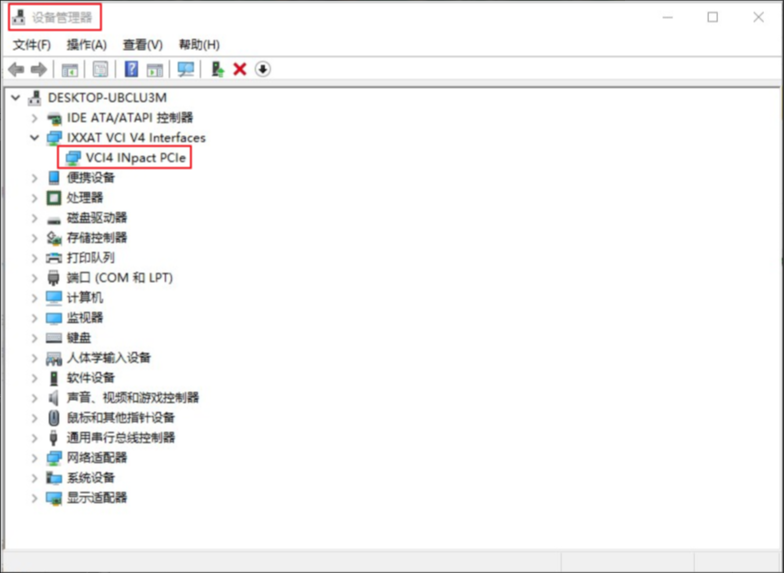
Task: Click the Forward arrow toolbar icon
Action: 39,70
